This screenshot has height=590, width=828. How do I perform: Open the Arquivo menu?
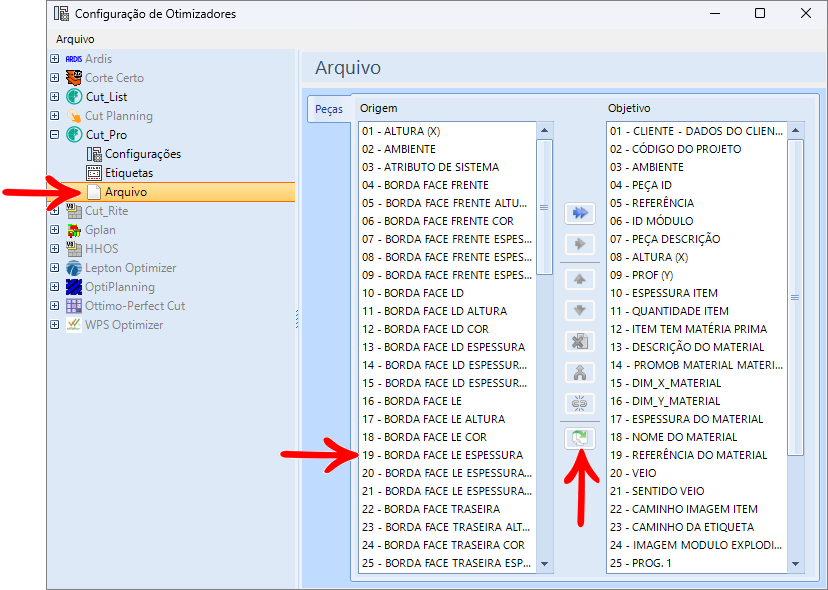coord(75,39)
